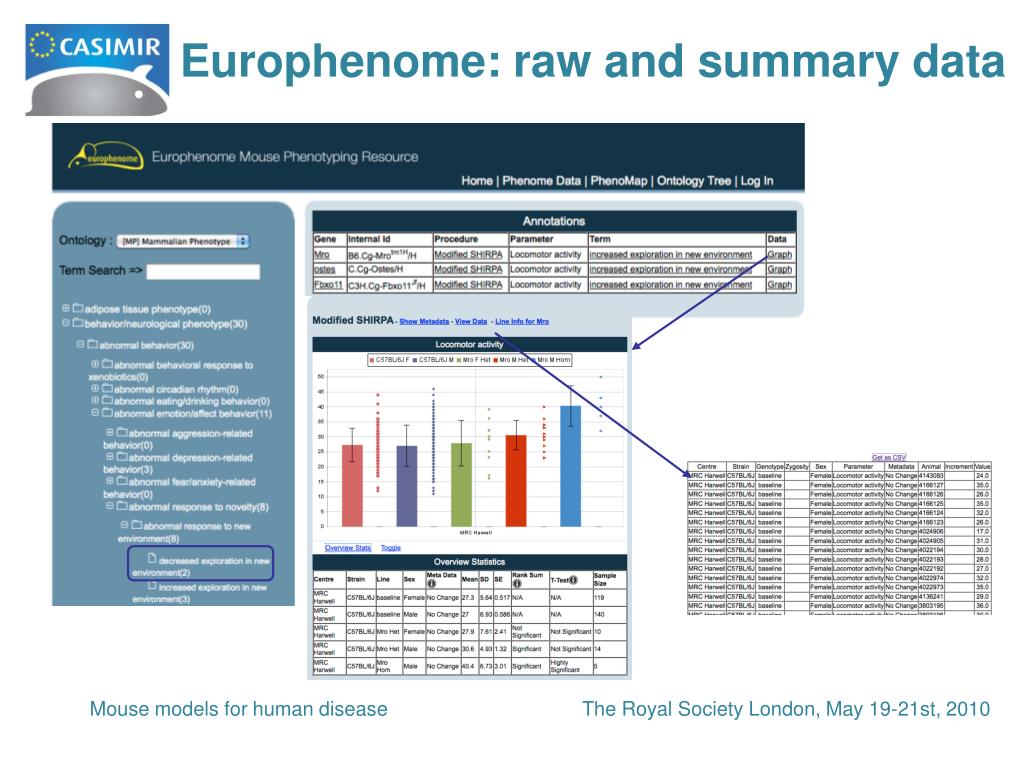Click the Overview Stats link
Image resolution: width=1024 pixels, height=768 pixels.
347,548
